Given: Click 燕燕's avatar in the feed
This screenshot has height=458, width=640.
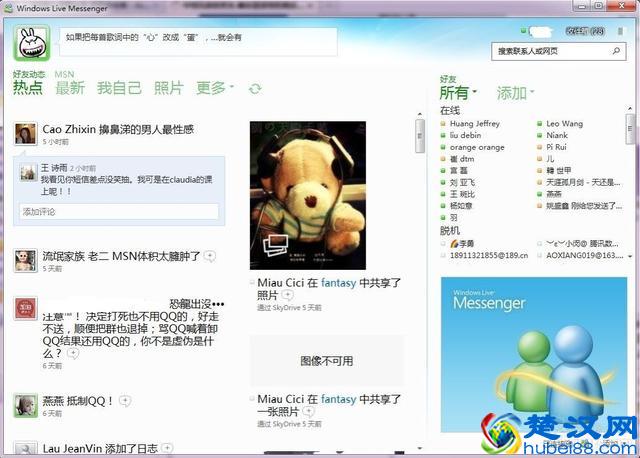Looking at the screenshot, I should pos(25,405).
